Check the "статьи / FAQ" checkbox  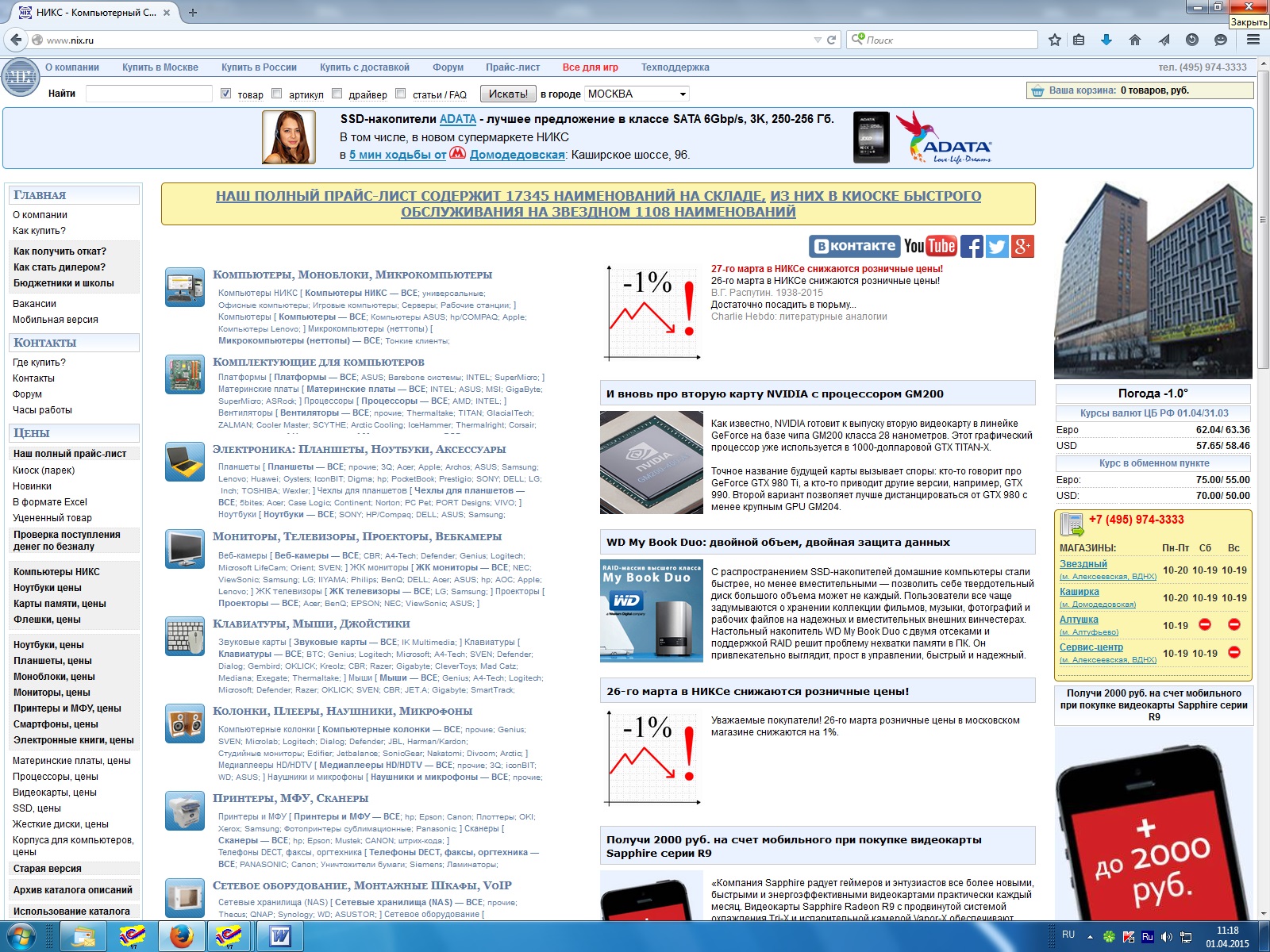click(400, 94)
